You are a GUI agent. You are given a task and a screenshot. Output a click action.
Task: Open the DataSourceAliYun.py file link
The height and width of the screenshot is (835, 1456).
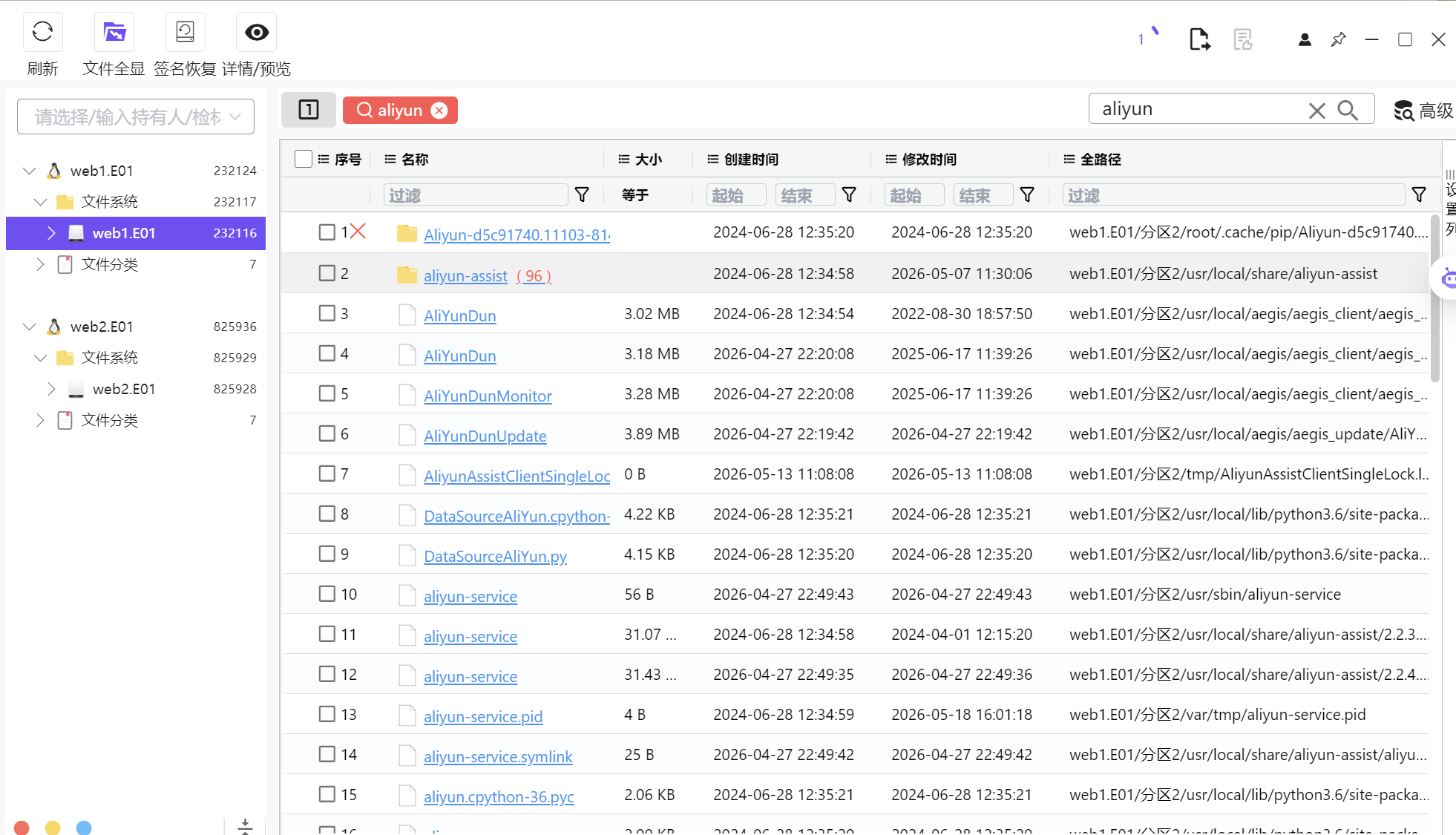click(495, 556)
